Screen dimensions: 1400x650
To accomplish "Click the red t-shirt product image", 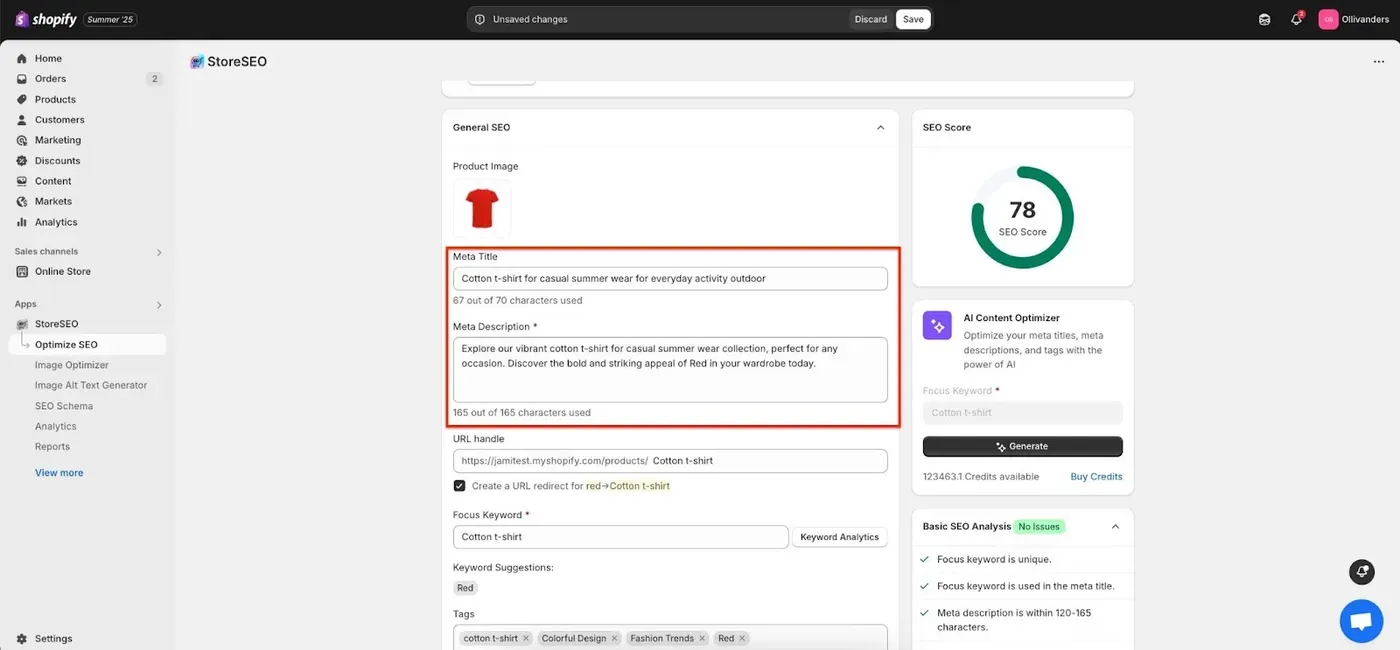I will point(482,209).
